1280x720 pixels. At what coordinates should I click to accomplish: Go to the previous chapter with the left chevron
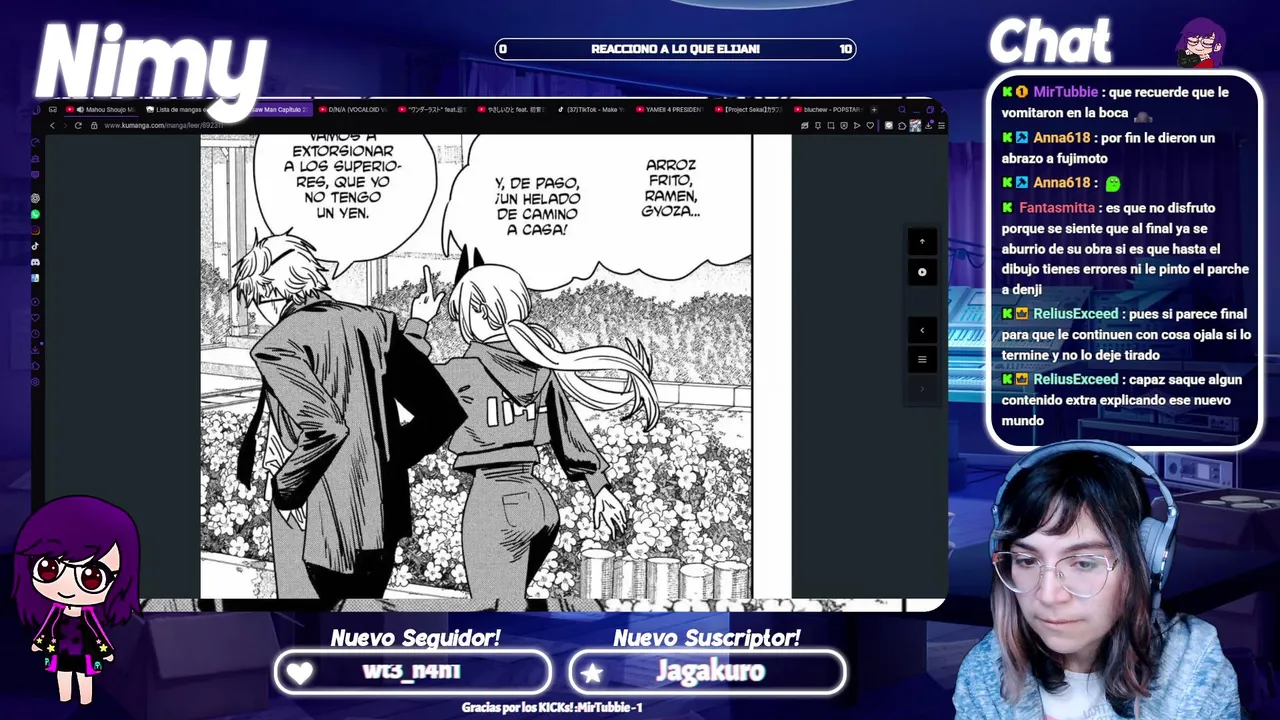[x=922, y=330]
